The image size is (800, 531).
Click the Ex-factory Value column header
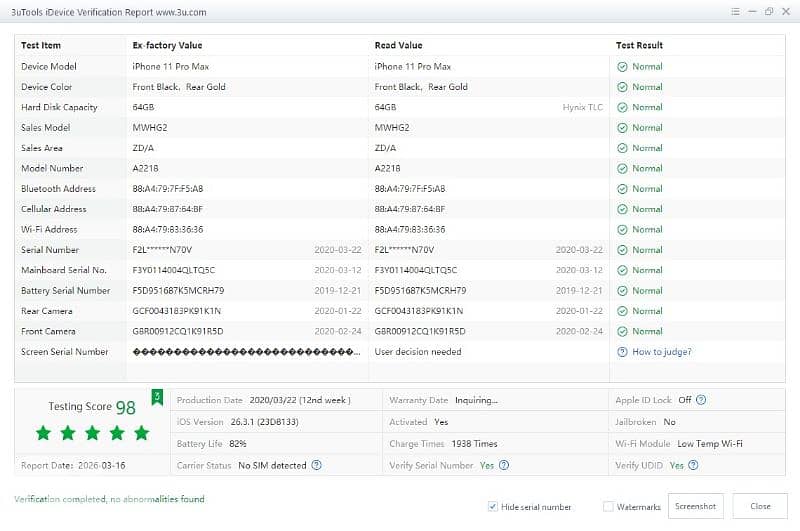coord(167,46)
